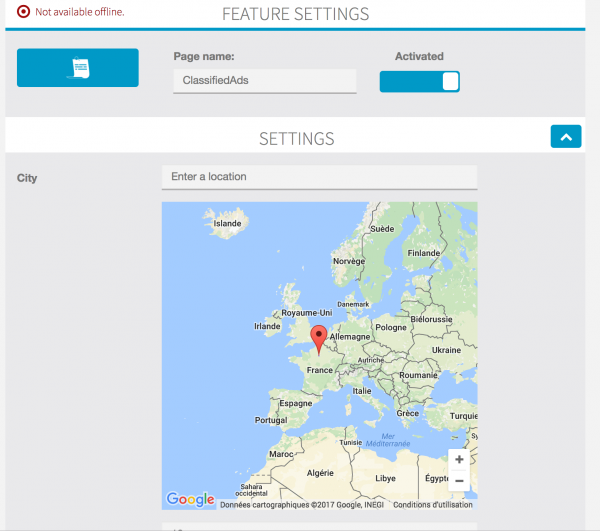Collapse the Settings section with chevron
The height and width of the screenshot is (531, 600).
(565, 138)
